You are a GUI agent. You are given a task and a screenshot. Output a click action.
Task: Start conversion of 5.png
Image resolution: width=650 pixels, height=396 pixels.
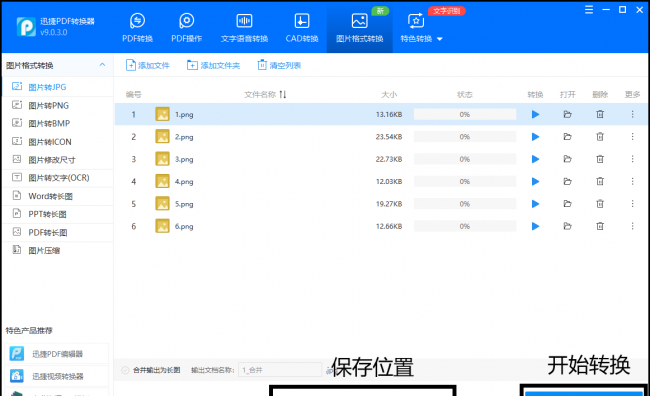(x=535, y=204)
